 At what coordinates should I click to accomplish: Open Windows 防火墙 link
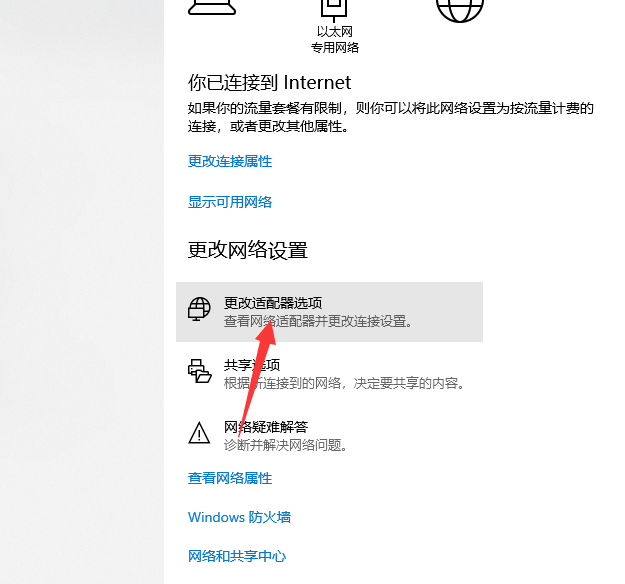[239, 517]
